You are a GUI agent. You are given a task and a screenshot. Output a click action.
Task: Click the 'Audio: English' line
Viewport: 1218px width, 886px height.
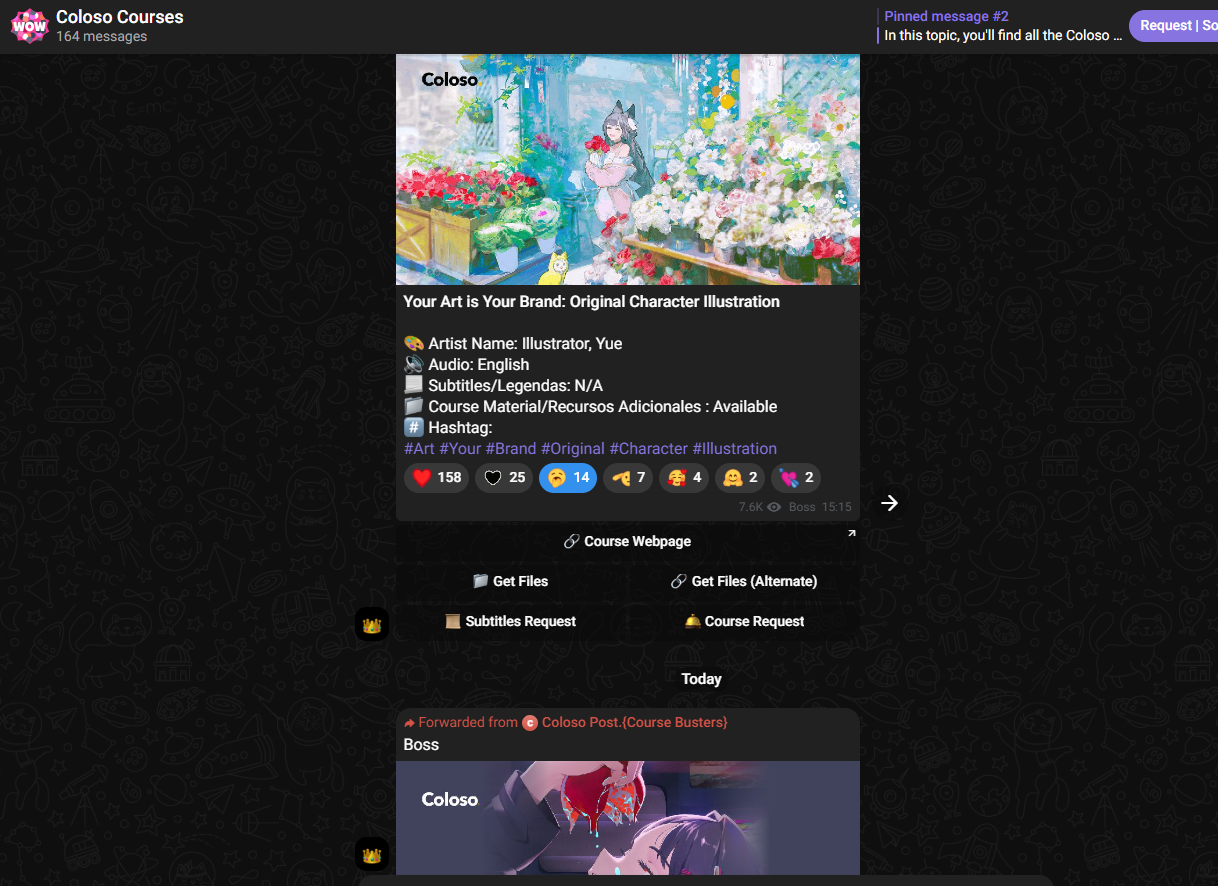pos(467,365)
